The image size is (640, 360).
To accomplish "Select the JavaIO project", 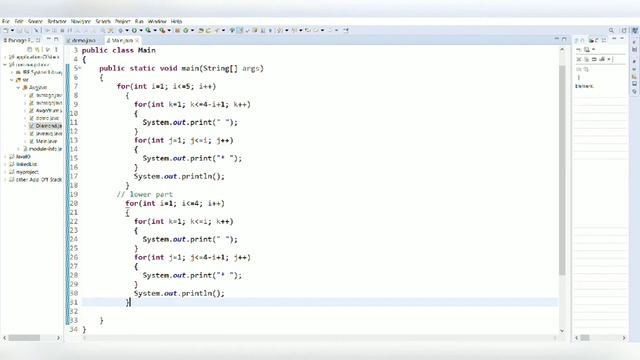I will [x=23, y=156].
